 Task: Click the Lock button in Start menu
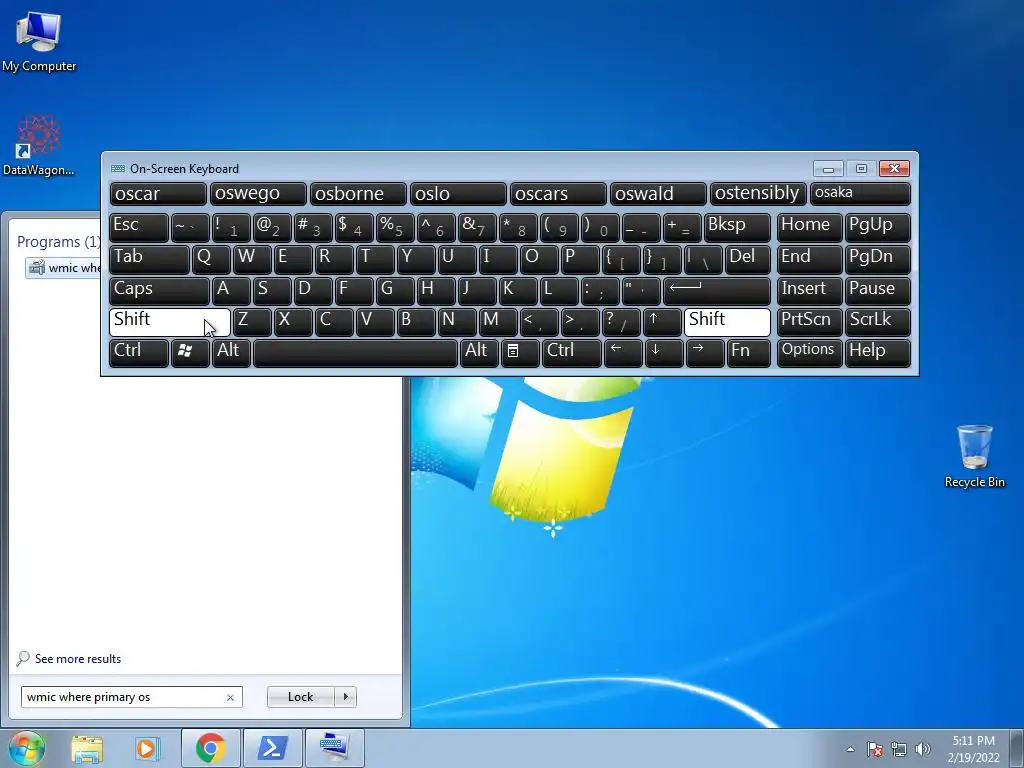coord(300,697)
